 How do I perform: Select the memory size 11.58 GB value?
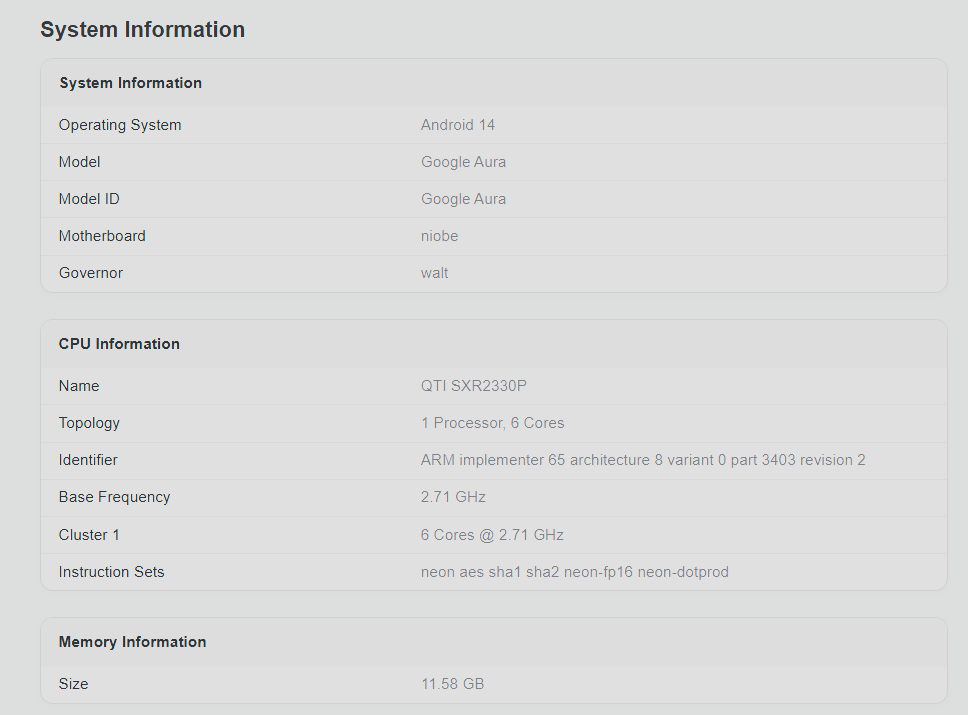pyautogui.click(x=452, y=684)
